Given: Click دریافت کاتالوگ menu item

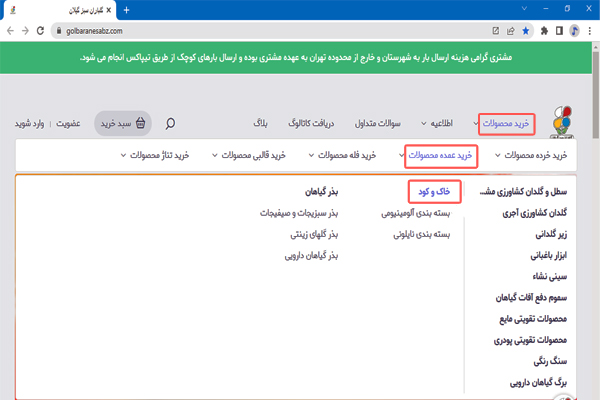Looking at the screenshot, I should (311, 123).
